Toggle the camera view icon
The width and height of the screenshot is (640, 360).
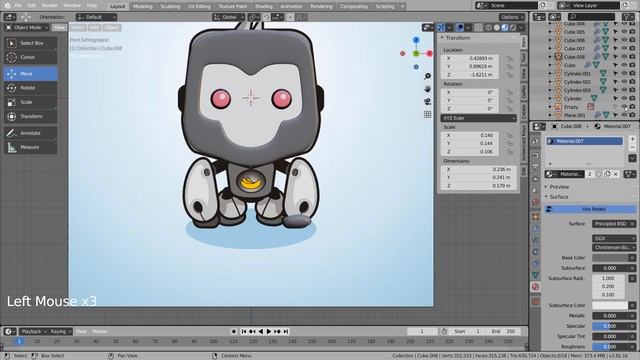click(427, 102)
